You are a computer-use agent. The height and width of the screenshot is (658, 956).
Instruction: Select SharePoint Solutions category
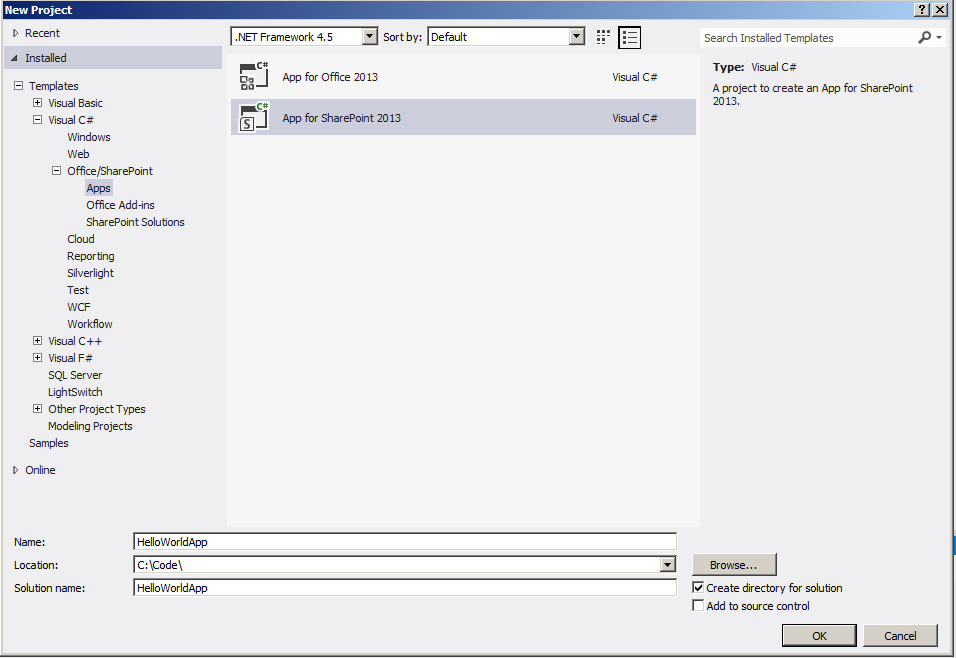tap(135, 222)
